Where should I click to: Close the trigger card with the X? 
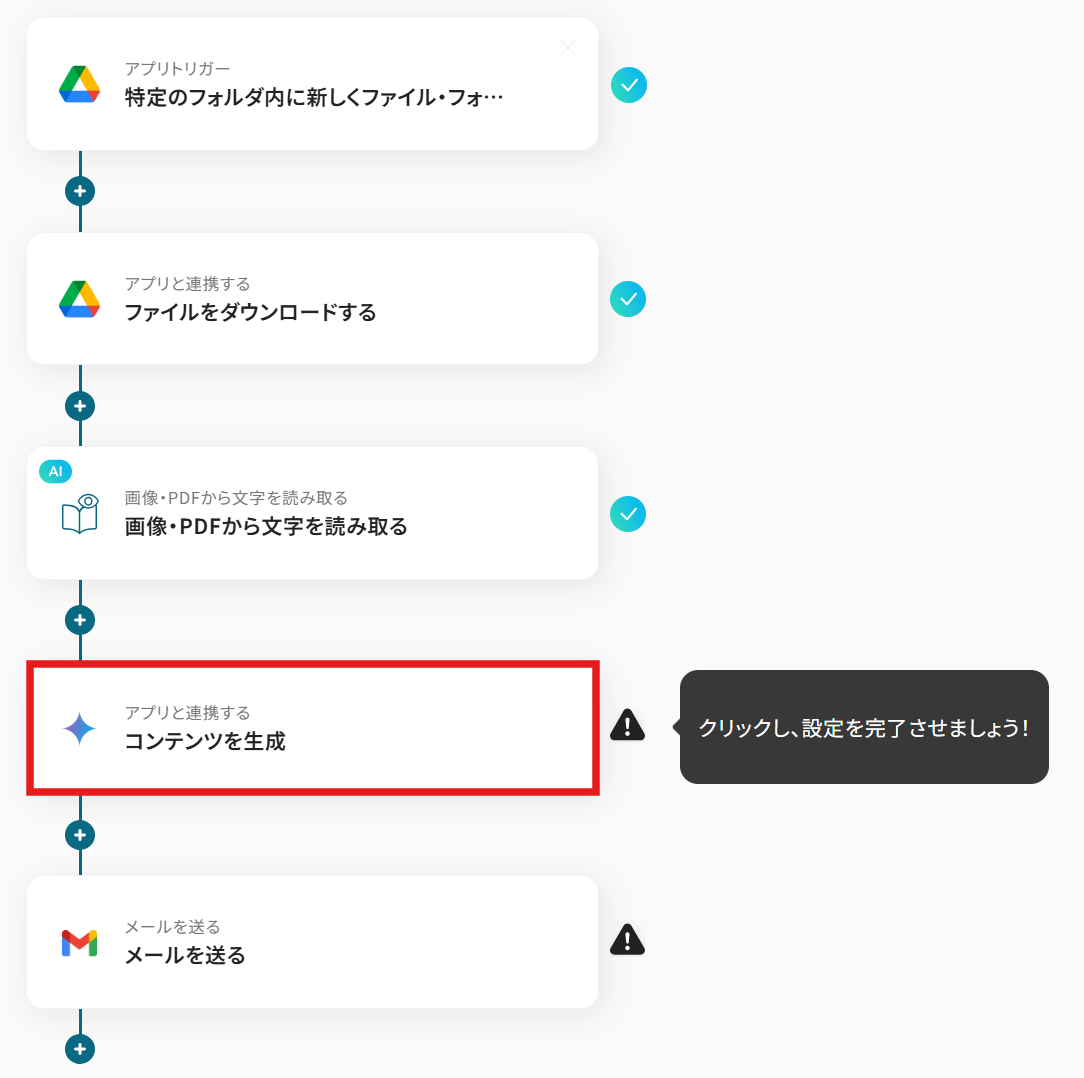(x=568, y=47)
